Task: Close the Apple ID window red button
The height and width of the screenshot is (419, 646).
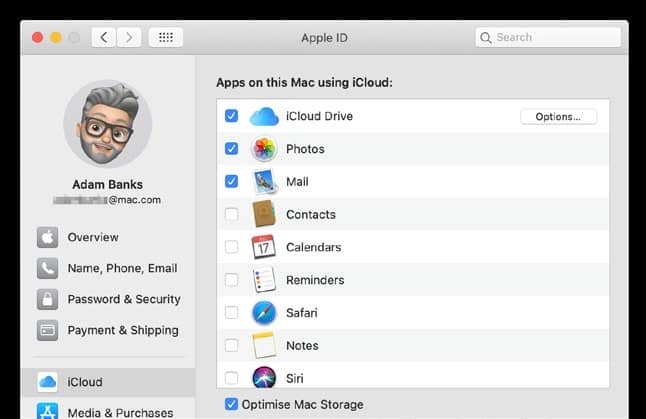Action: pyautogui.click(x=37, y=38)
